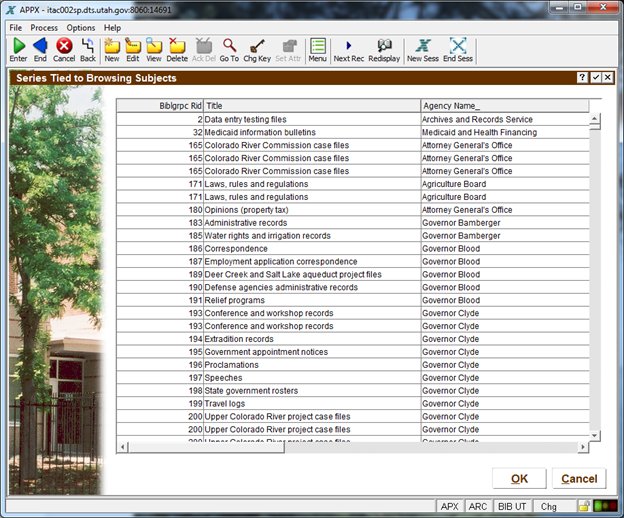The height and width of the screenshot is (518, 624).
Task: Open the Menu list icon
Action: click(x=318, y=46)
